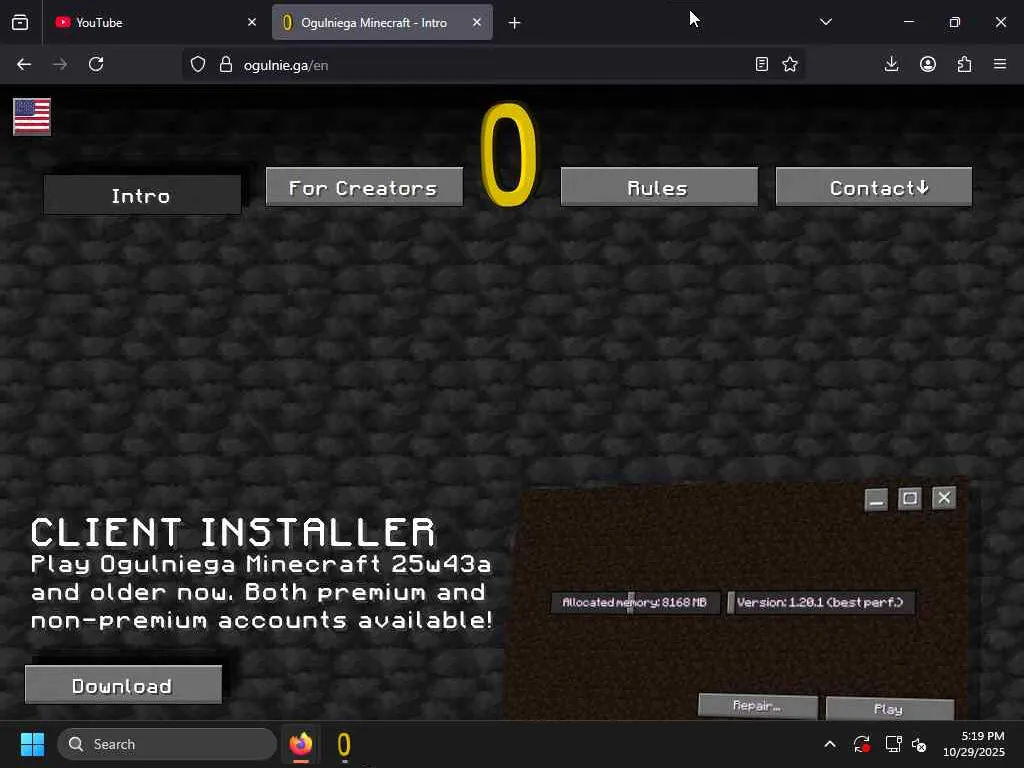Open Firefox from the taskbar
The width and height of the screenshot is (1024, 768).
point(301,744)
